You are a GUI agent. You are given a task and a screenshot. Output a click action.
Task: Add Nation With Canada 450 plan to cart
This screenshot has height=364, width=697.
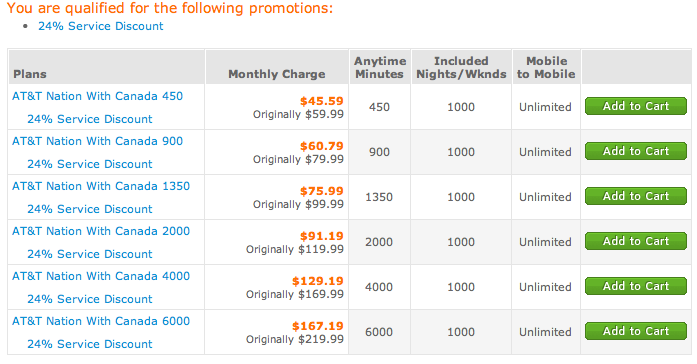[x=636, y=106]
